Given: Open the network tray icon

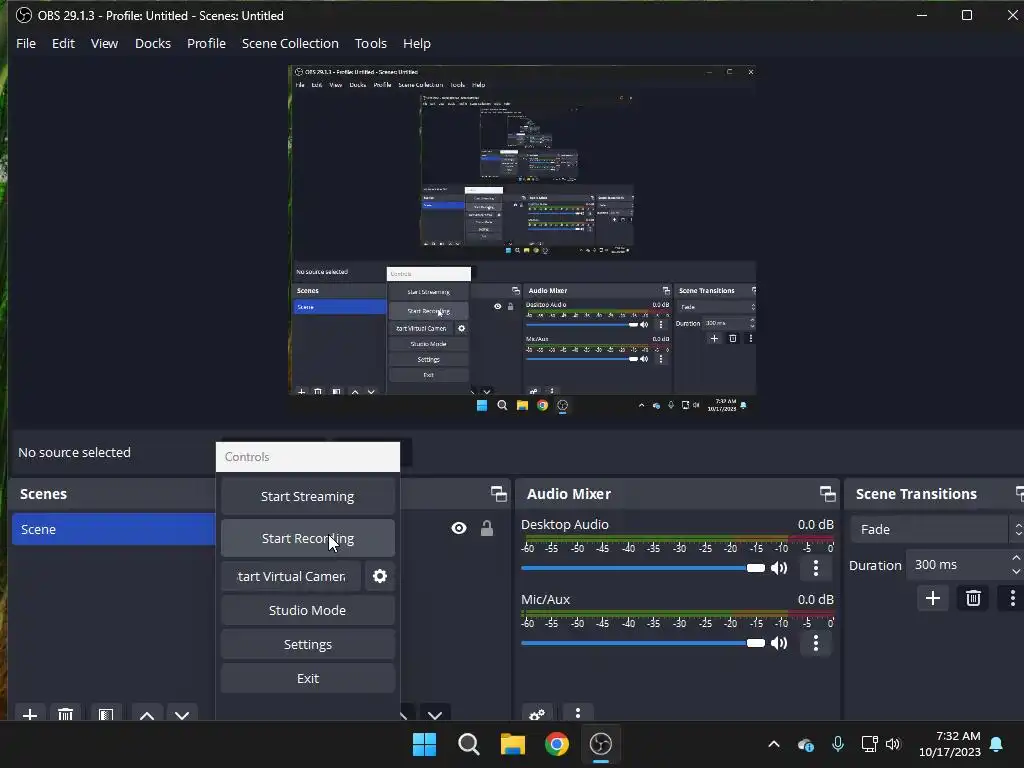Looking at the screenshot, I should click(x=869, y=744).
